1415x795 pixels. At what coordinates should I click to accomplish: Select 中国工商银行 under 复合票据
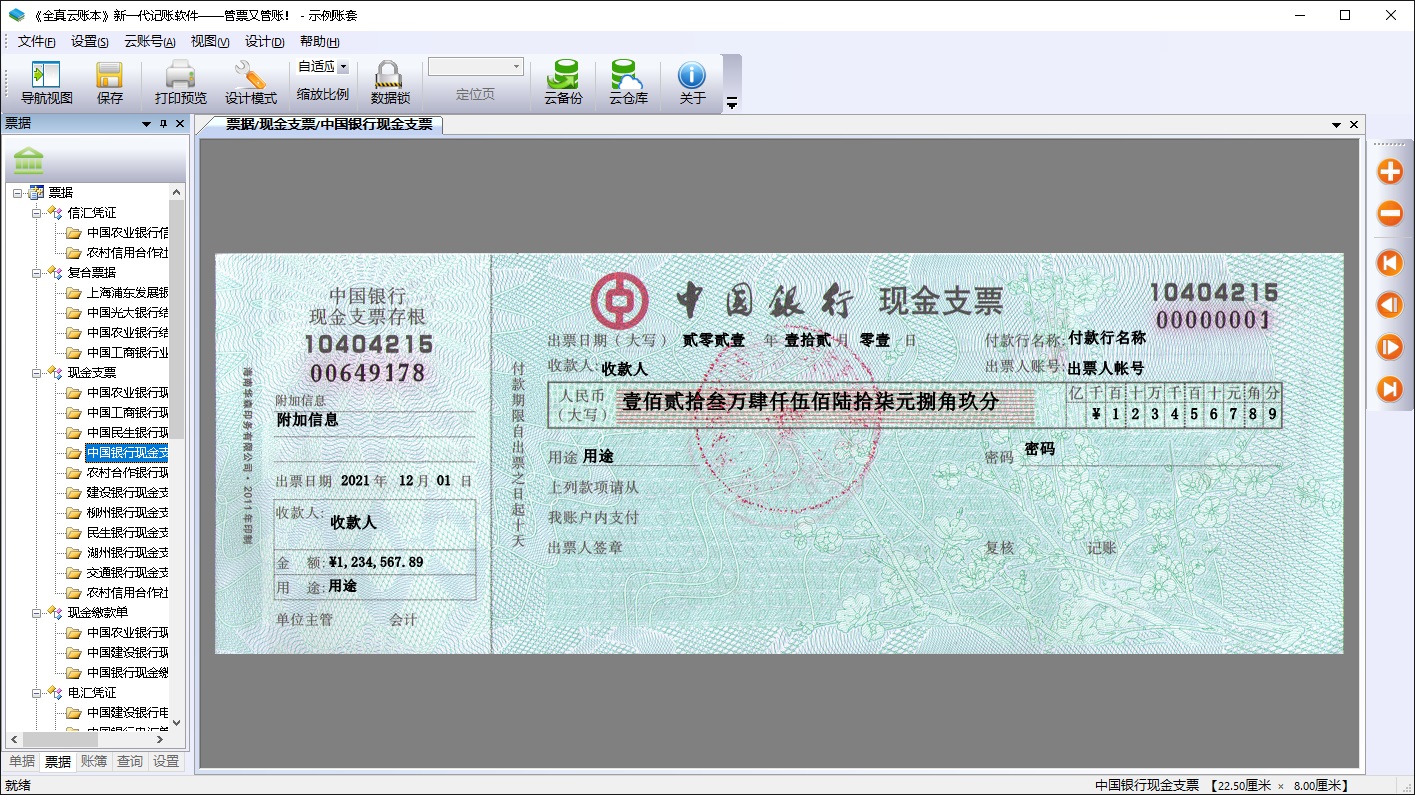[127, 352]
